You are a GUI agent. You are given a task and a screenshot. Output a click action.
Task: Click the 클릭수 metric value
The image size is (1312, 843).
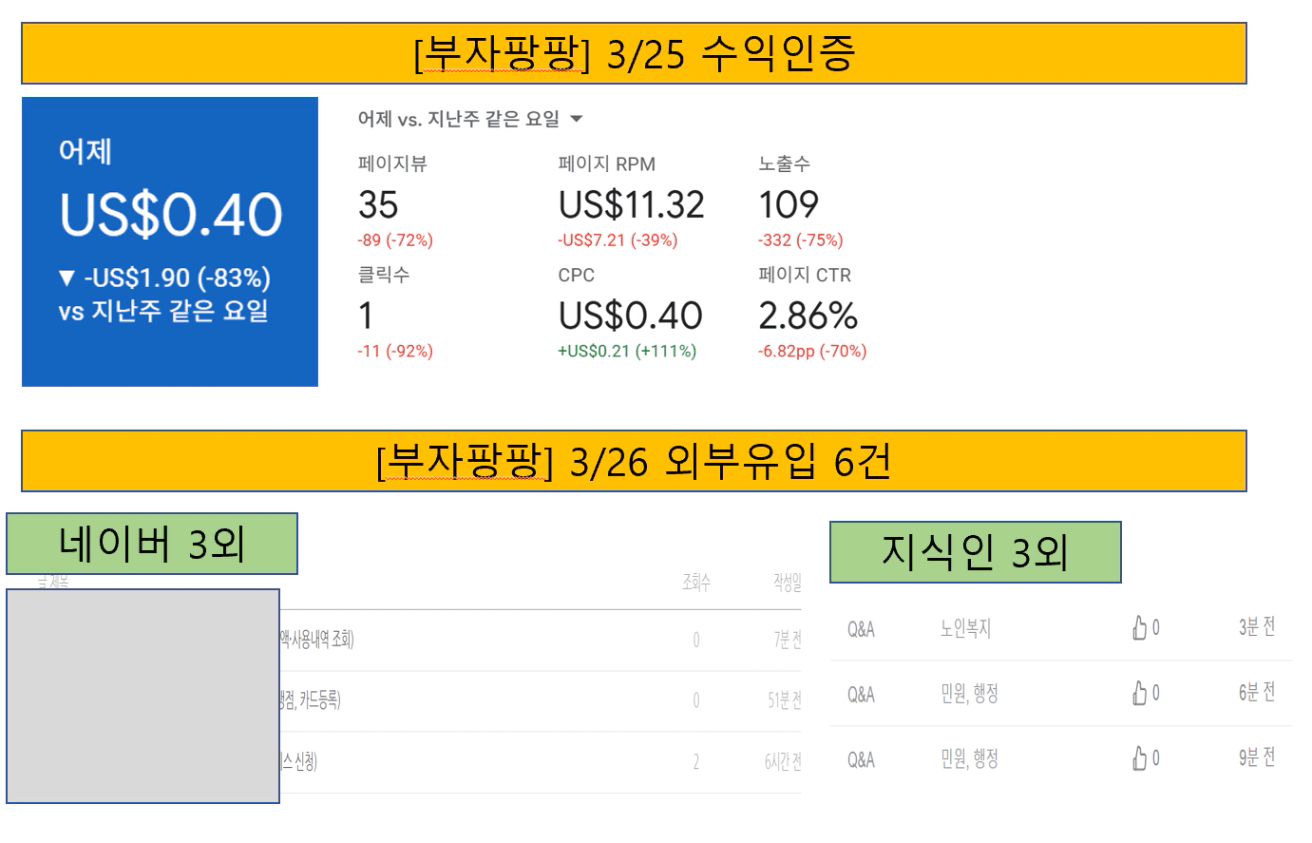pos(366,316)
